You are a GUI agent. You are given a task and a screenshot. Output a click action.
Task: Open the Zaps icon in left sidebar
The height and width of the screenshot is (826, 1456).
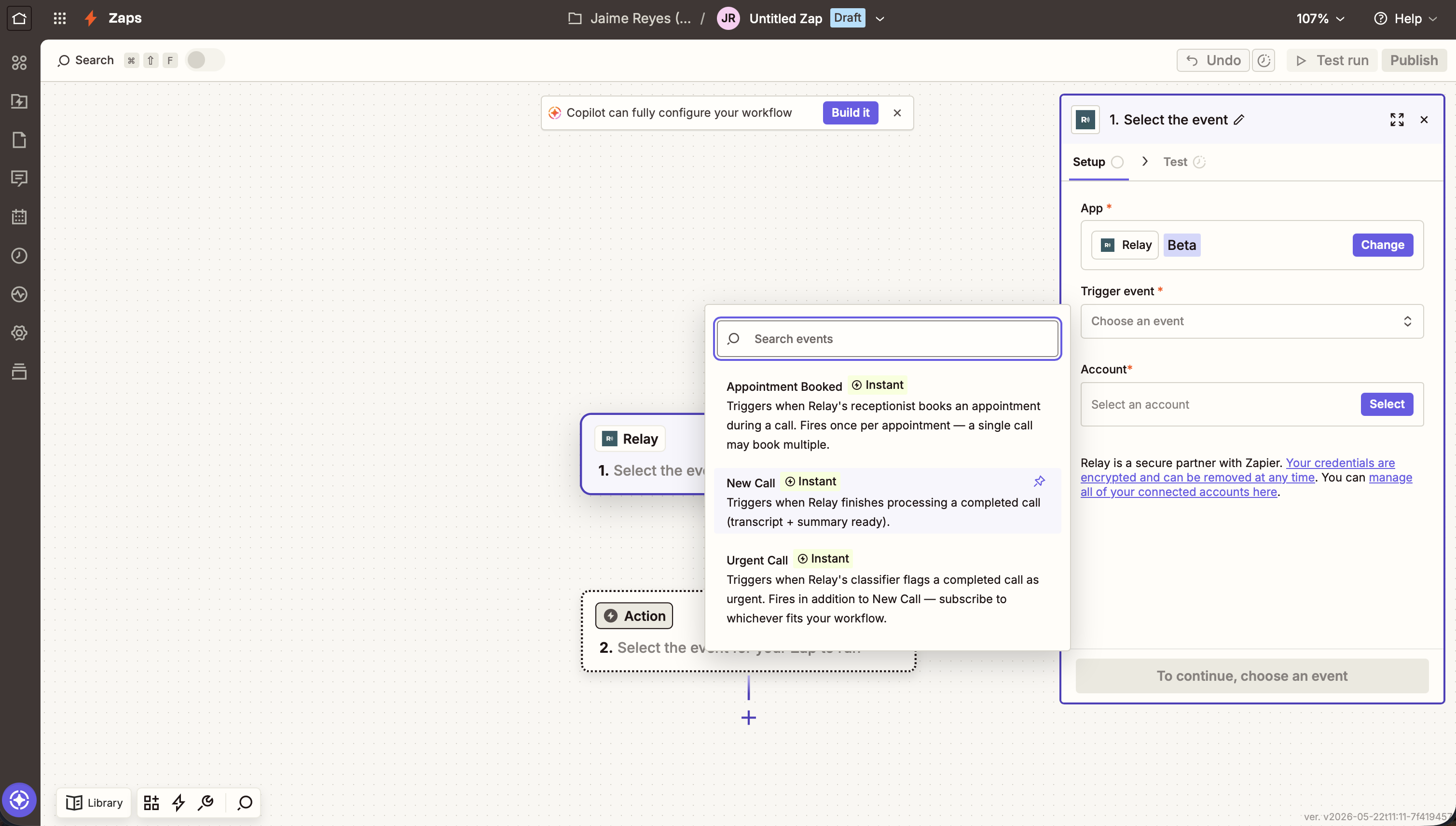pyautogui.click(x=19, y=101)
